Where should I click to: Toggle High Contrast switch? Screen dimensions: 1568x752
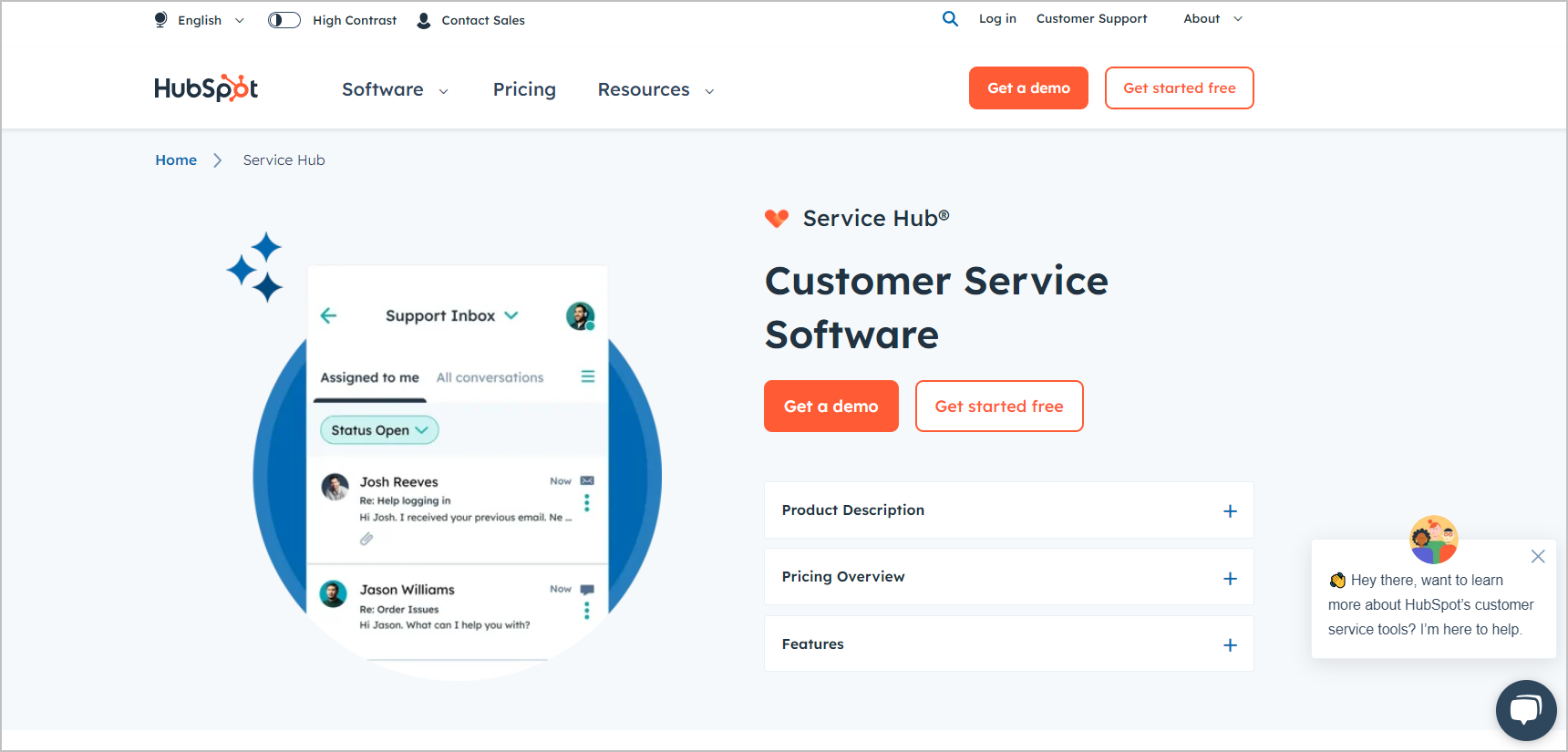[284, 20]
